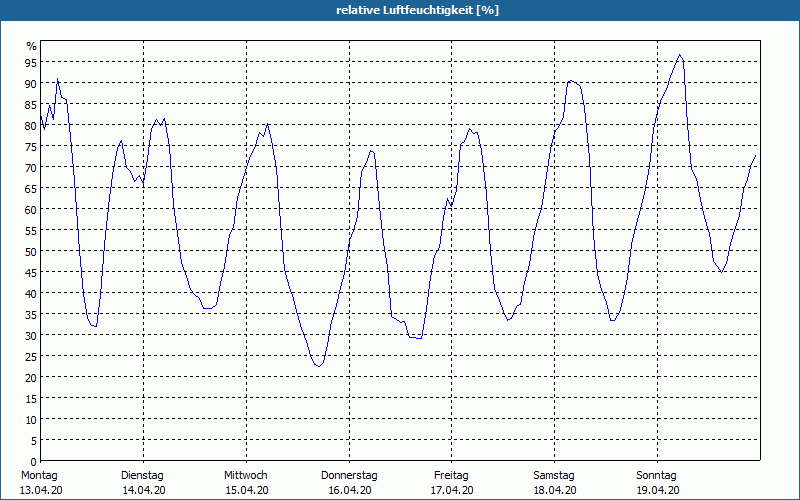Select the Samstag 18.04.20 axis label

point(555,483)
